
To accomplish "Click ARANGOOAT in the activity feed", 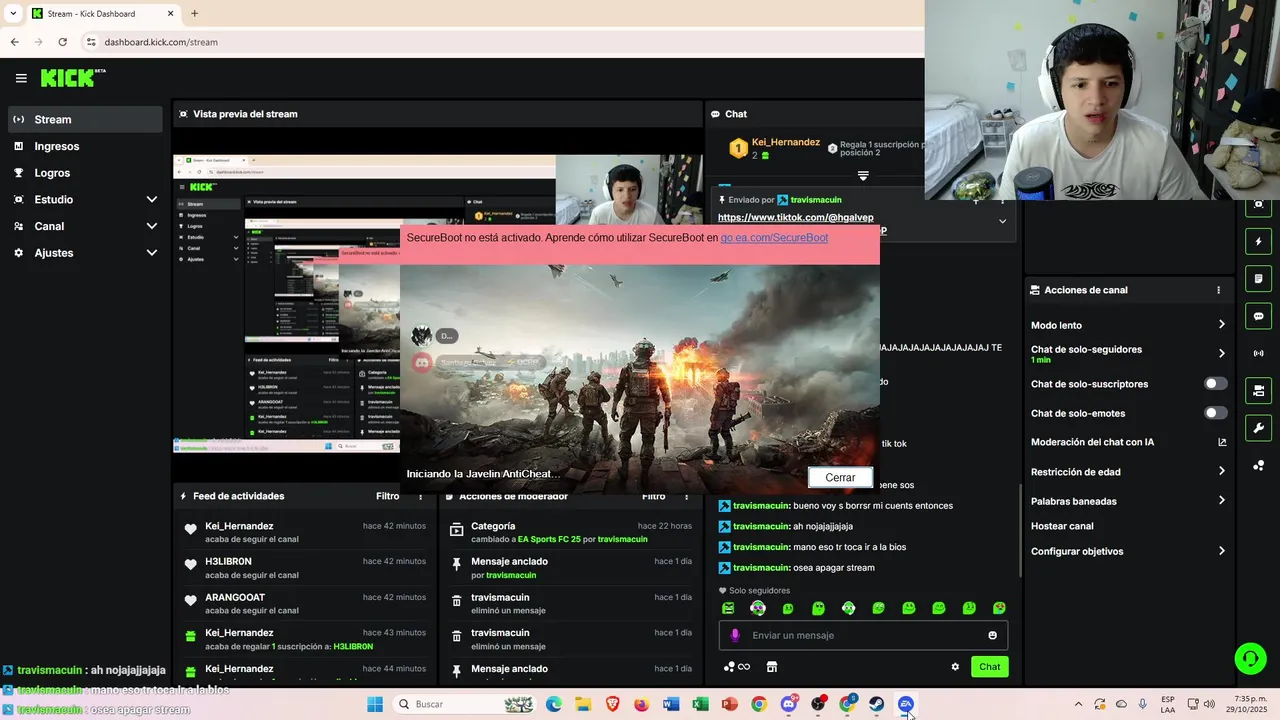I will click(x=235, y=598).
